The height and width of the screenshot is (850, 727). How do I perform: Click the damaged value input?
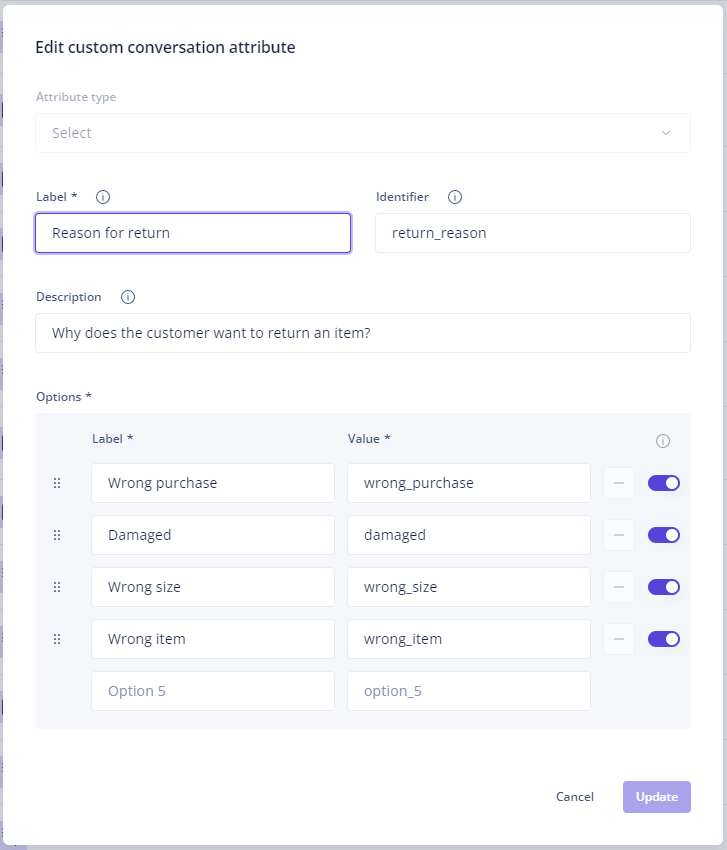click(x=469, y=535)
